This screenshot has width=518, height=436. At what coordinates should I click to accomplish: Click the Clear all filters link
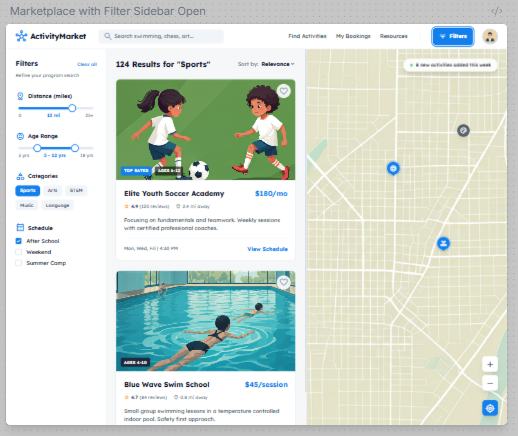point(87,64)
